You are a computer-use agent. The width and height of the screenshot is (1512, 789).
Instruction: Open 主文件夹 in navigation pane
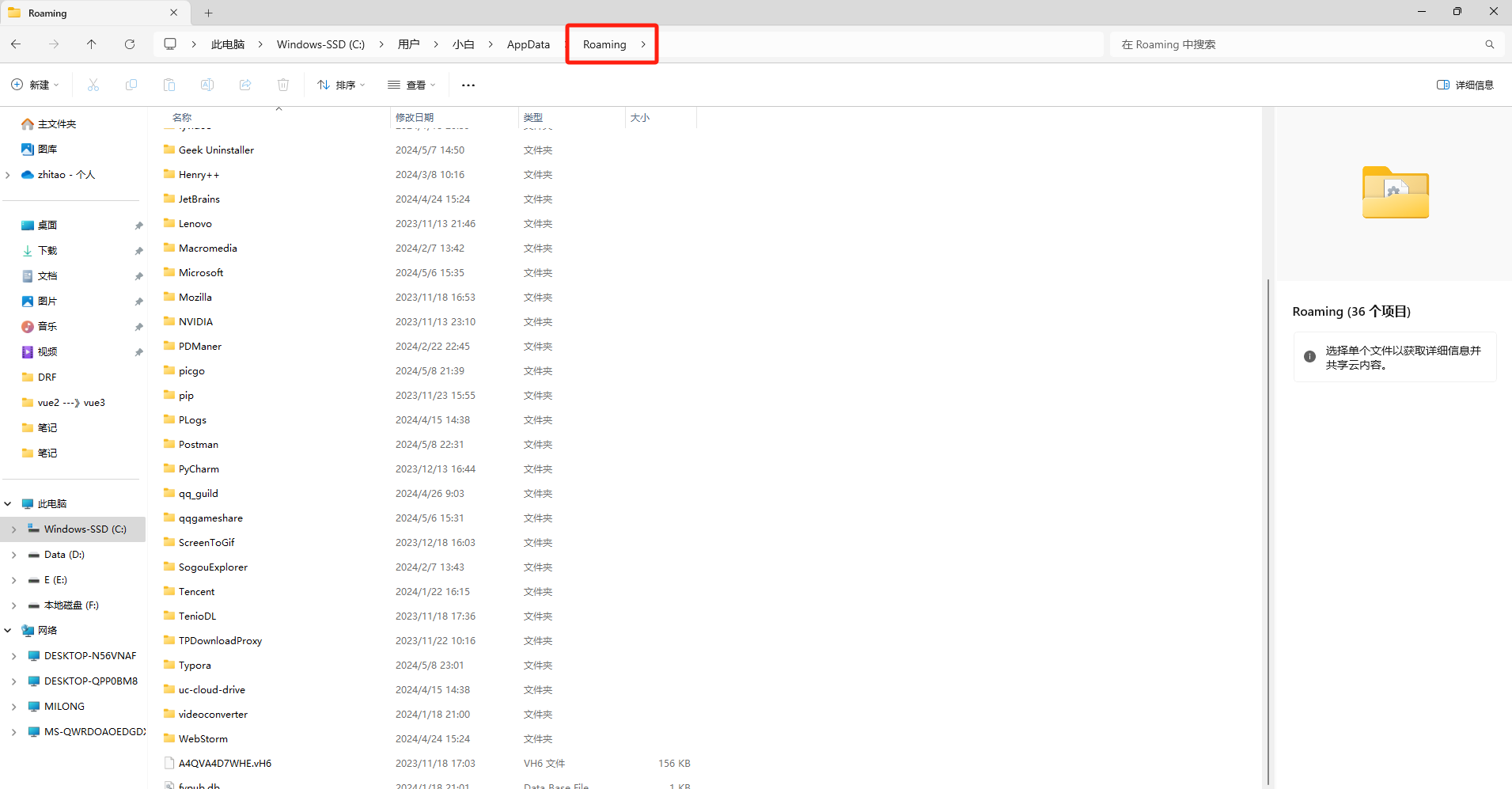point(57,124)
